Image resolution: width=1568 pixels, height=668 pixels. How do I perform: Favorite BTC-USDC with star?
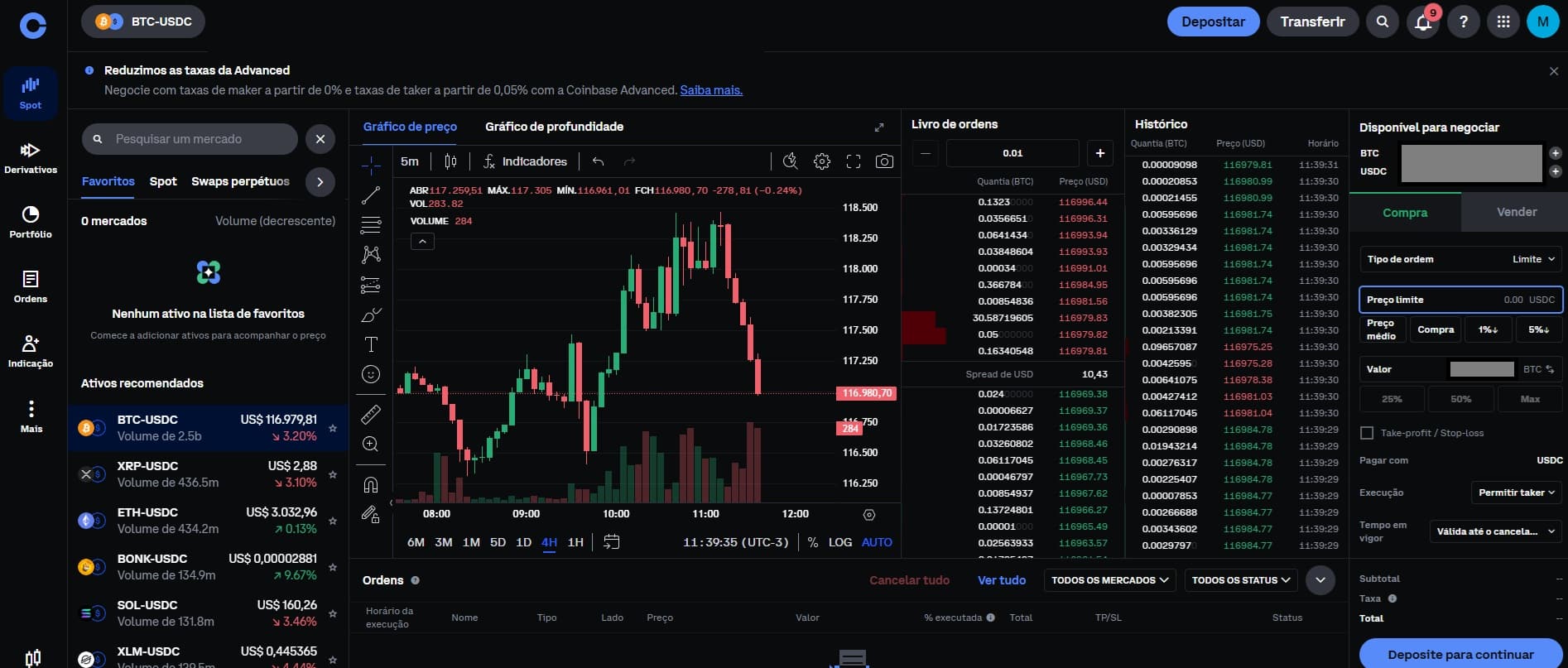coord(333,428)
